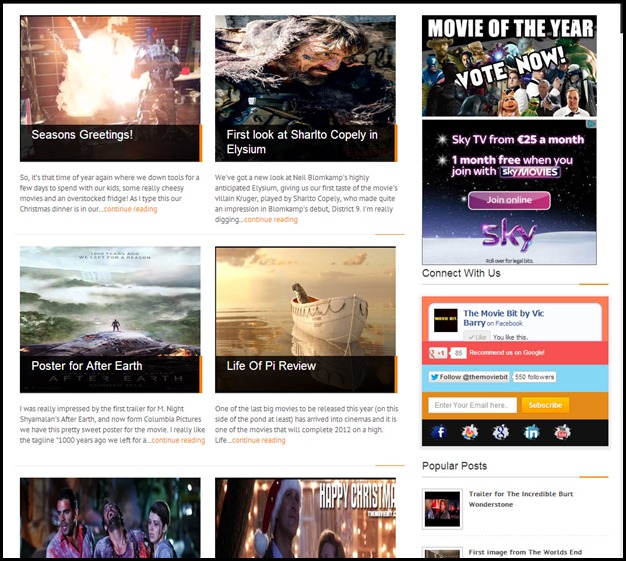Click the 550 followers count

(x=535, y=377)
